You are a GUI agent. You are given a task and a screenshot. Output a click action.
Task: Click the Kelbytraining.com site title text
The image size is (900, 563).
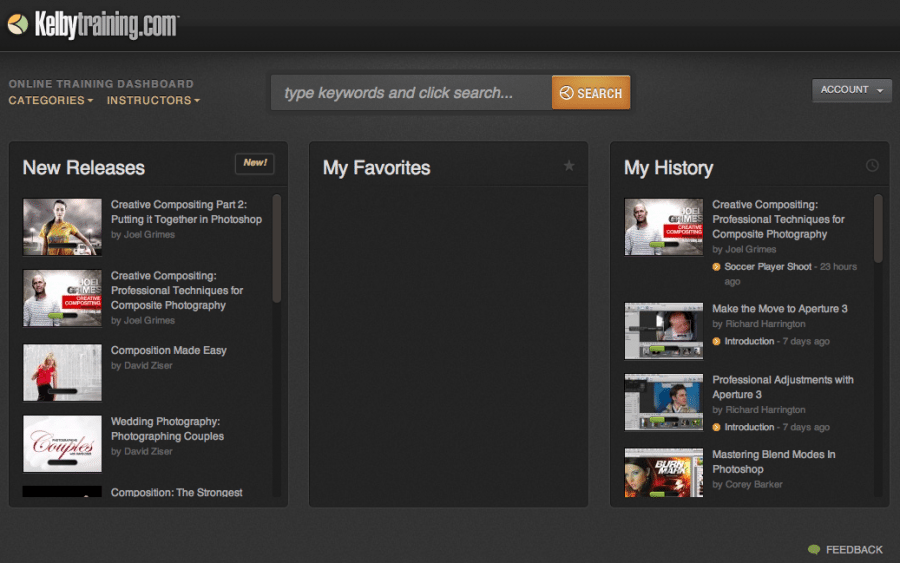(x=107, y=25)
